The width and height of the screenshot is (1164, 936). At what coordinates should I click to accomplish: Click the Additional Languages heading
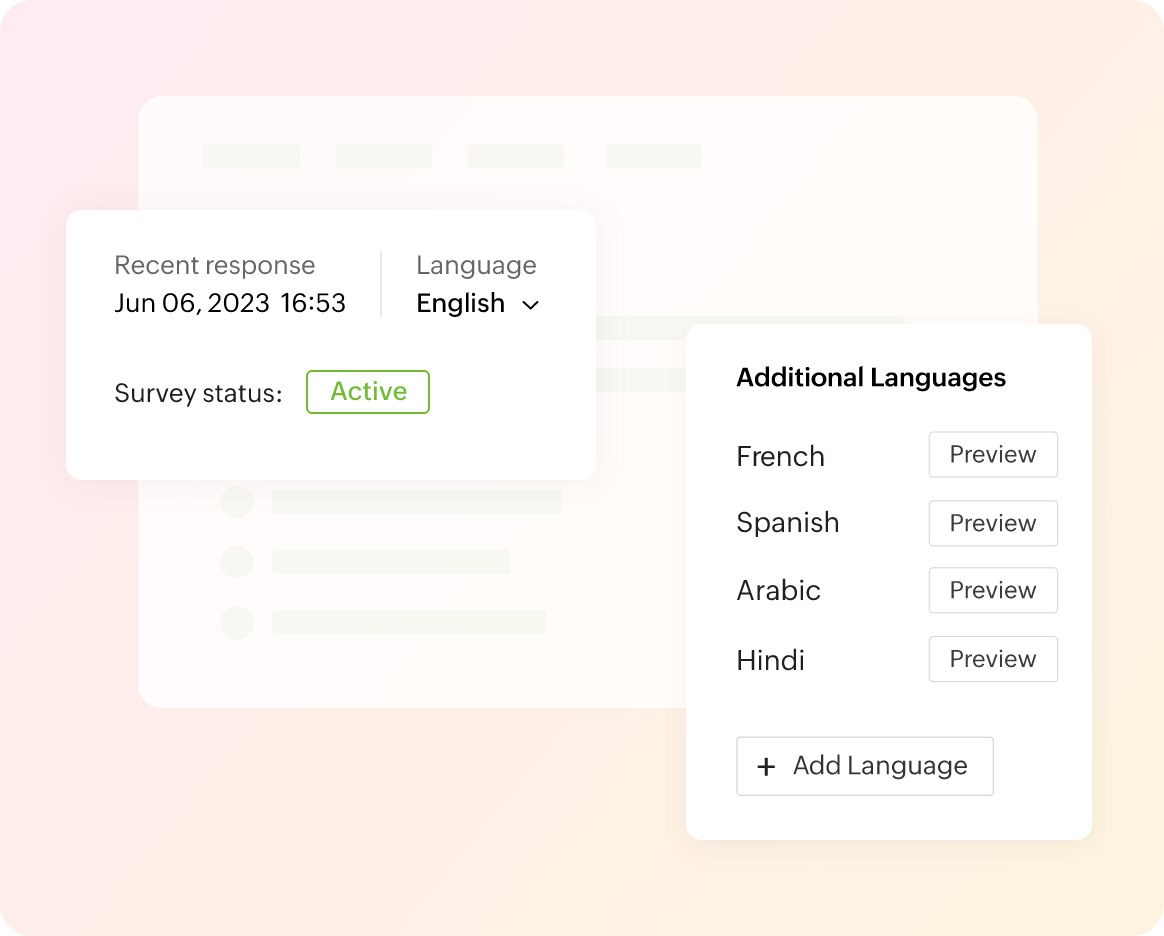tap(871, 378)
